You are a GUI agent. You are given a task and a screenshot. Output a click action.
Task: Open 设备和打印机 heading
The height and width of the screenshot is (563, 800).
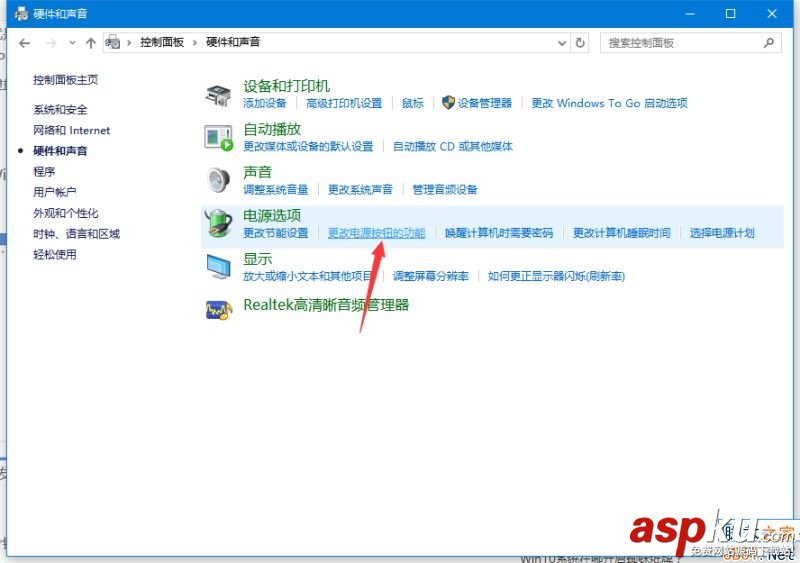click(x=286, y=86)
